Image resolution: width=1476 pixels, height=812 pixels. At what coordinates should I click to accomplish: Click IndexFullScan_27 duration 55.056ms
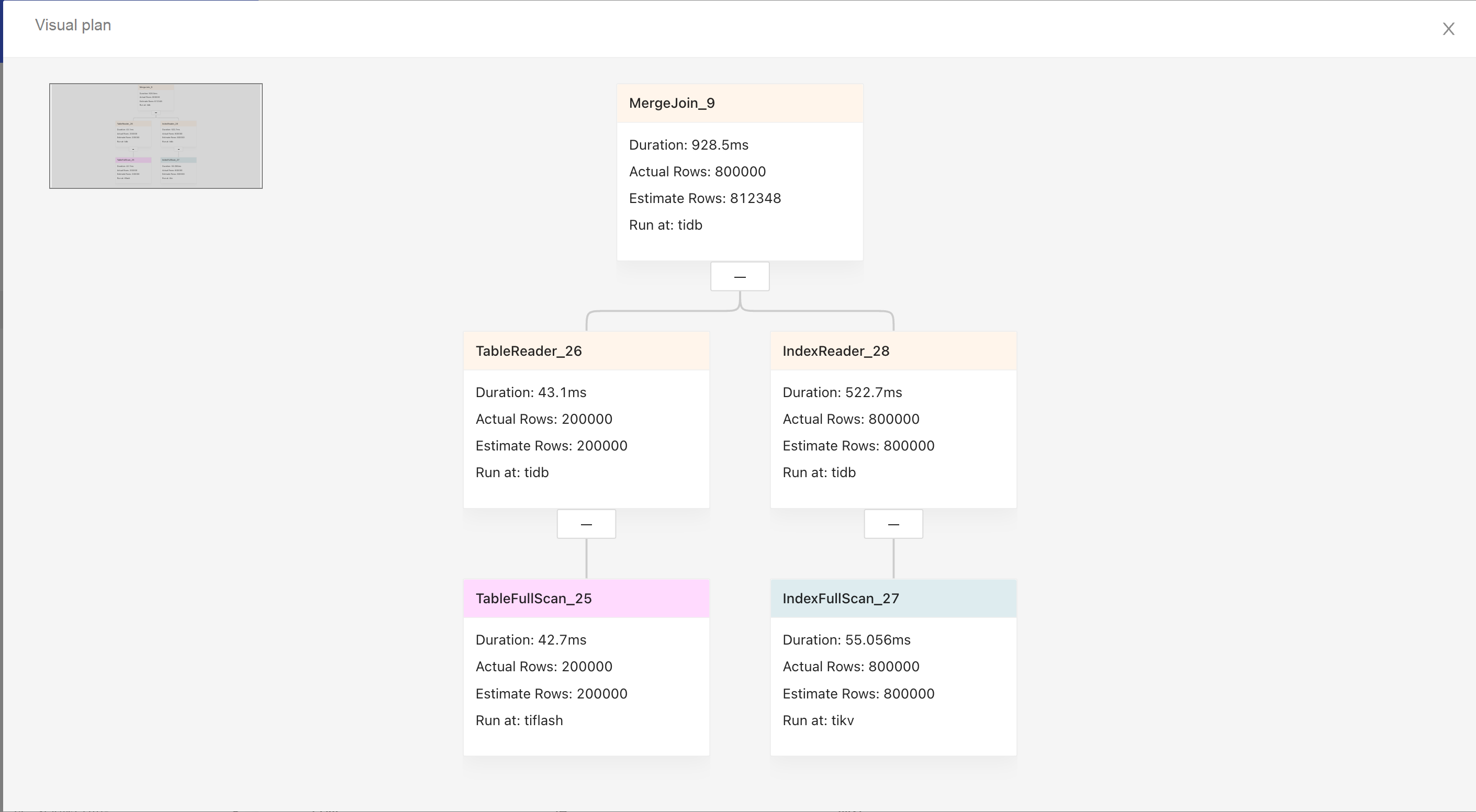point(846,640)
